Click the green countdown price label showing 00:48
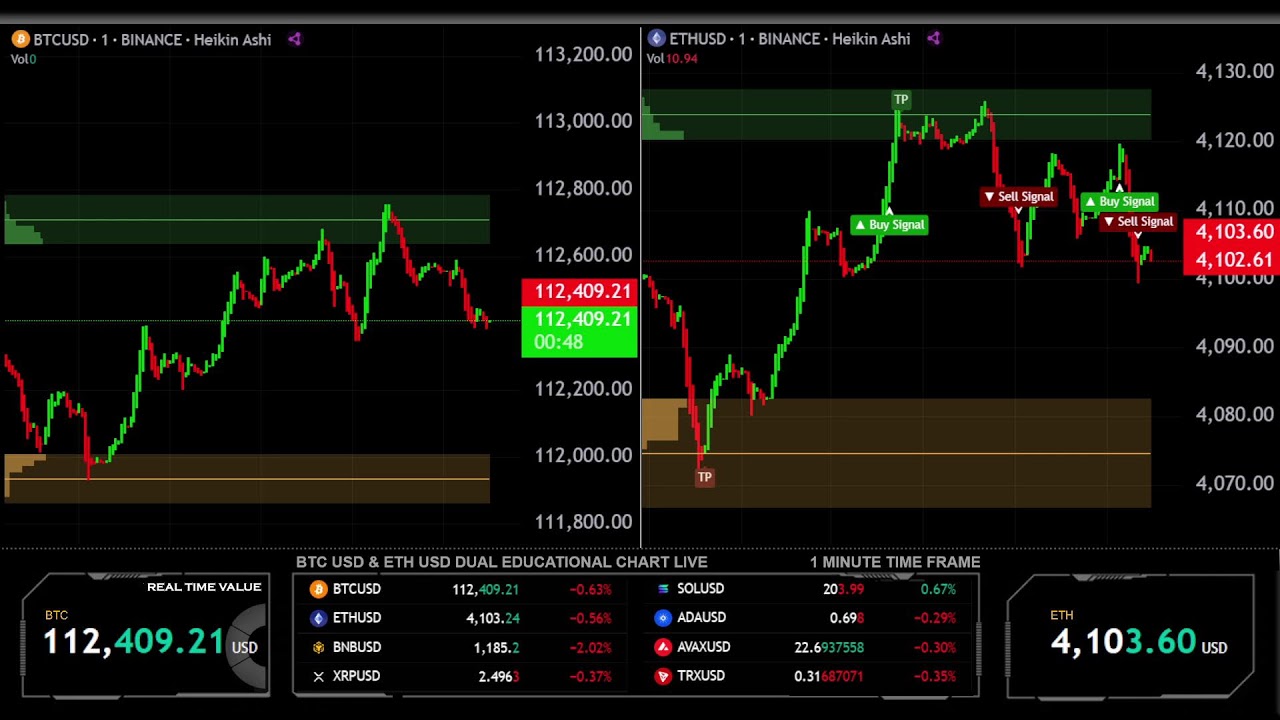 point(579,332)
